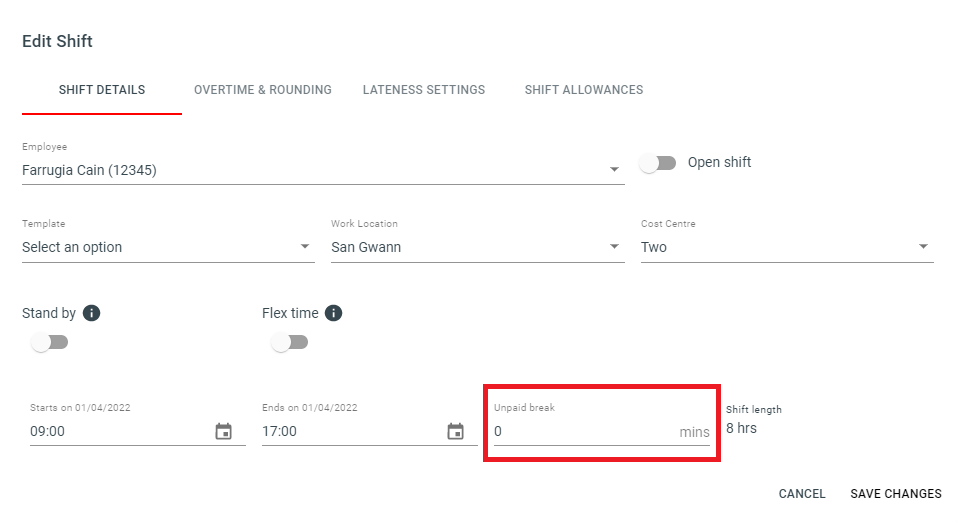
Task: Enable the Flex time toggle
Action: point(289,342)
